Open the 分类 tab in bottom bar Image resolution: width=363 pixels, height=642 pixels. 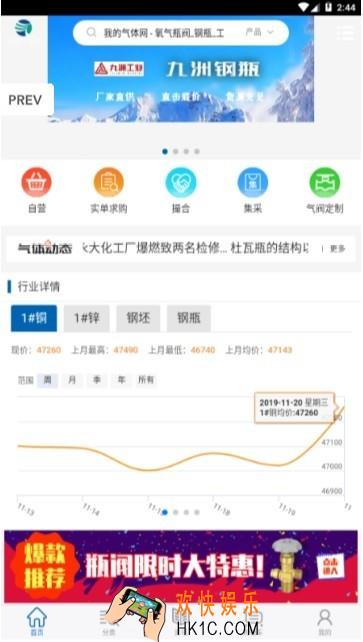pyautogui.click(x=108, y=621)
